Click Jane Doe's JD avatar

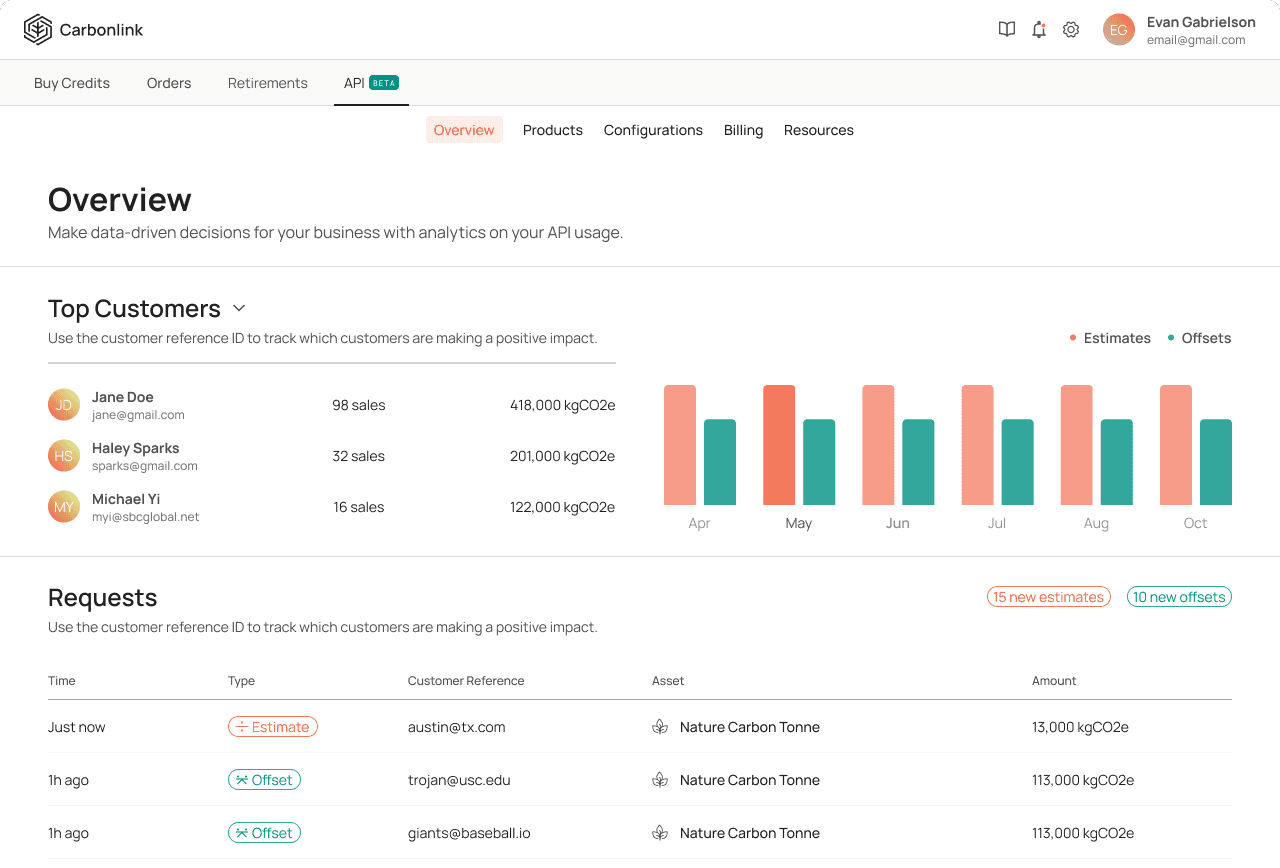pos(64,405)
